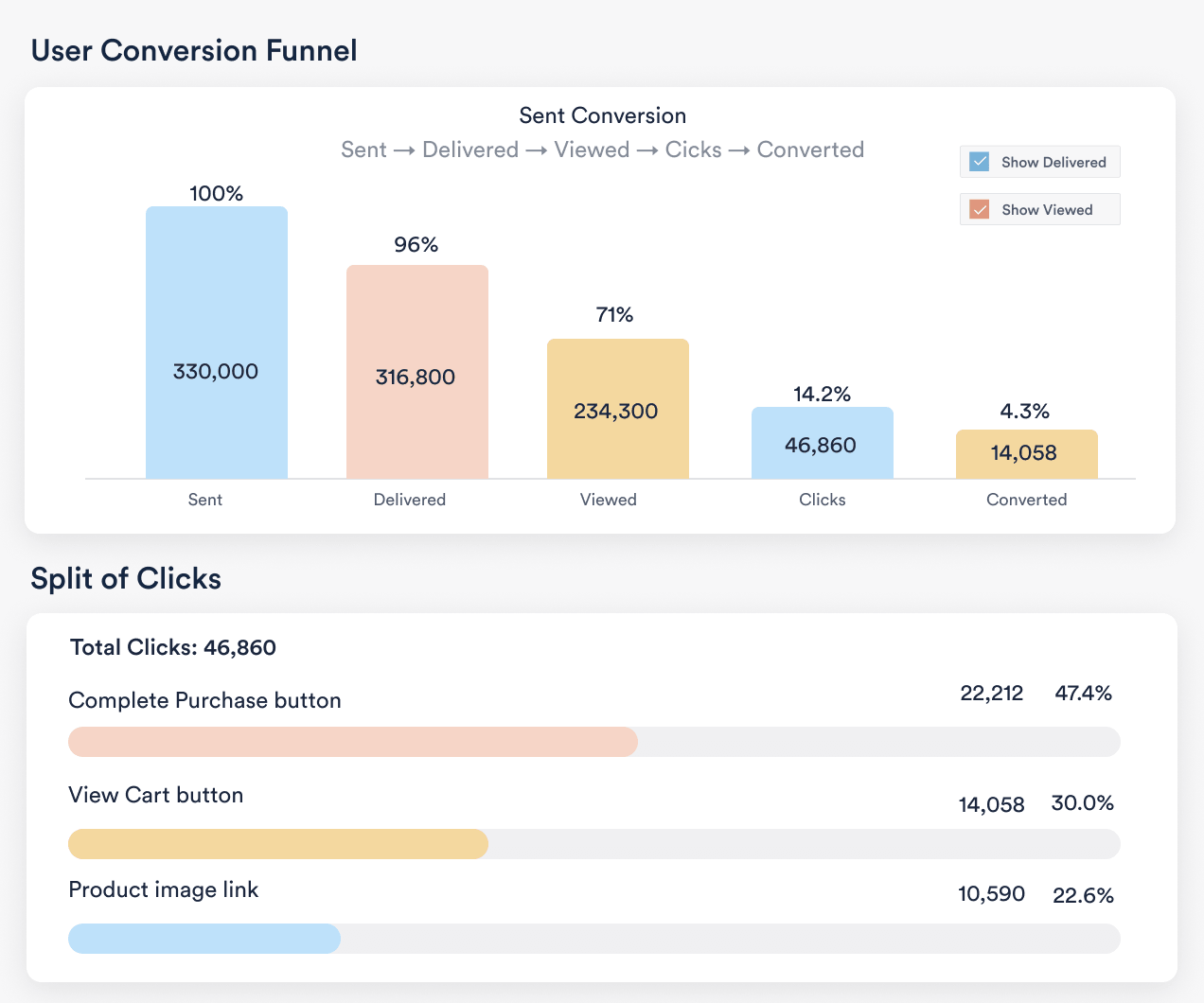The height and width of the screenshot is (1003, 1204).
Task: Select the 'User Conversion Funnel' heading
Action: 194,50
